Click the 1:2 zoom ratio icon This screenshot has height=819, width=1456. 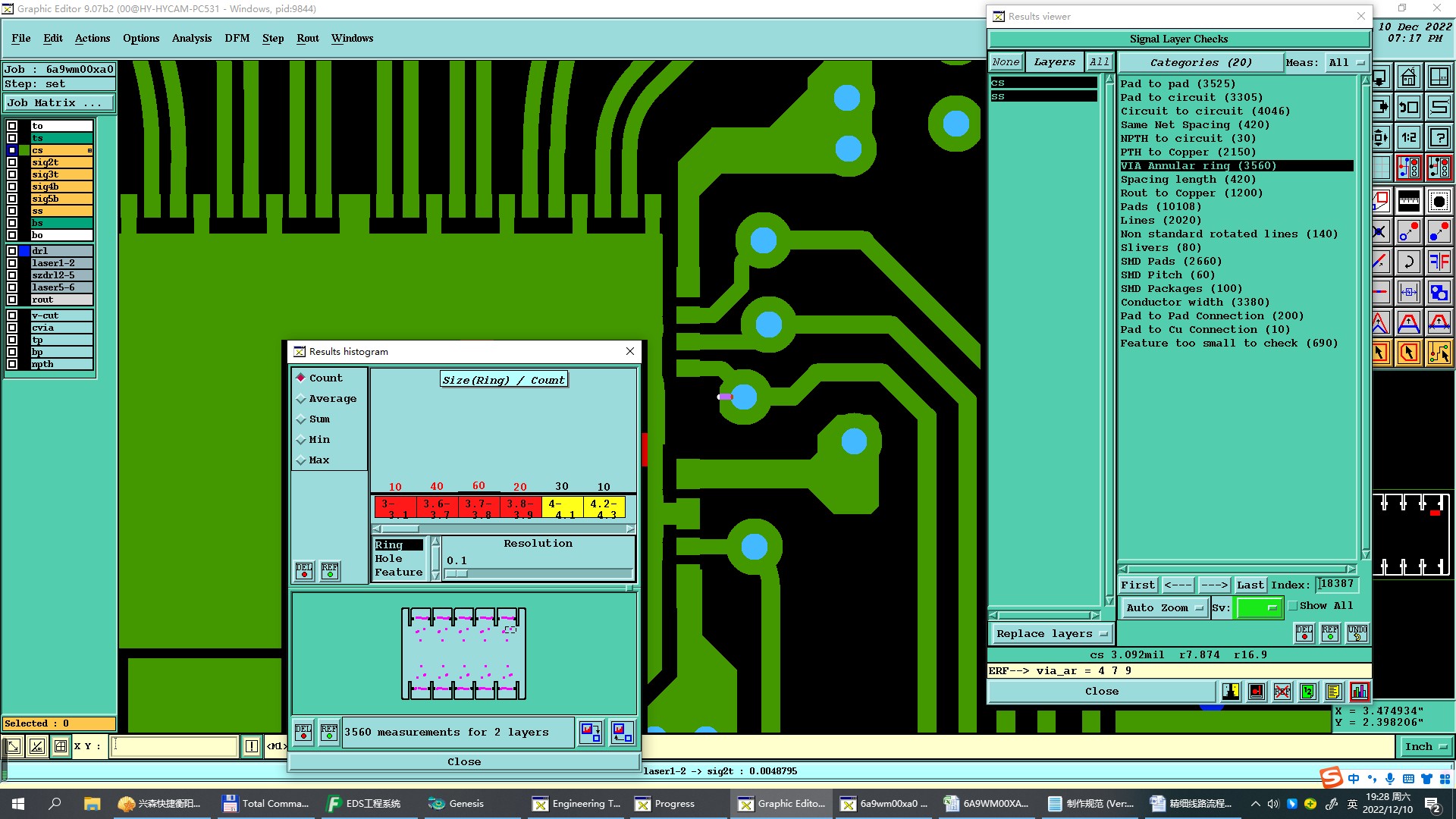click(1409, 138)
